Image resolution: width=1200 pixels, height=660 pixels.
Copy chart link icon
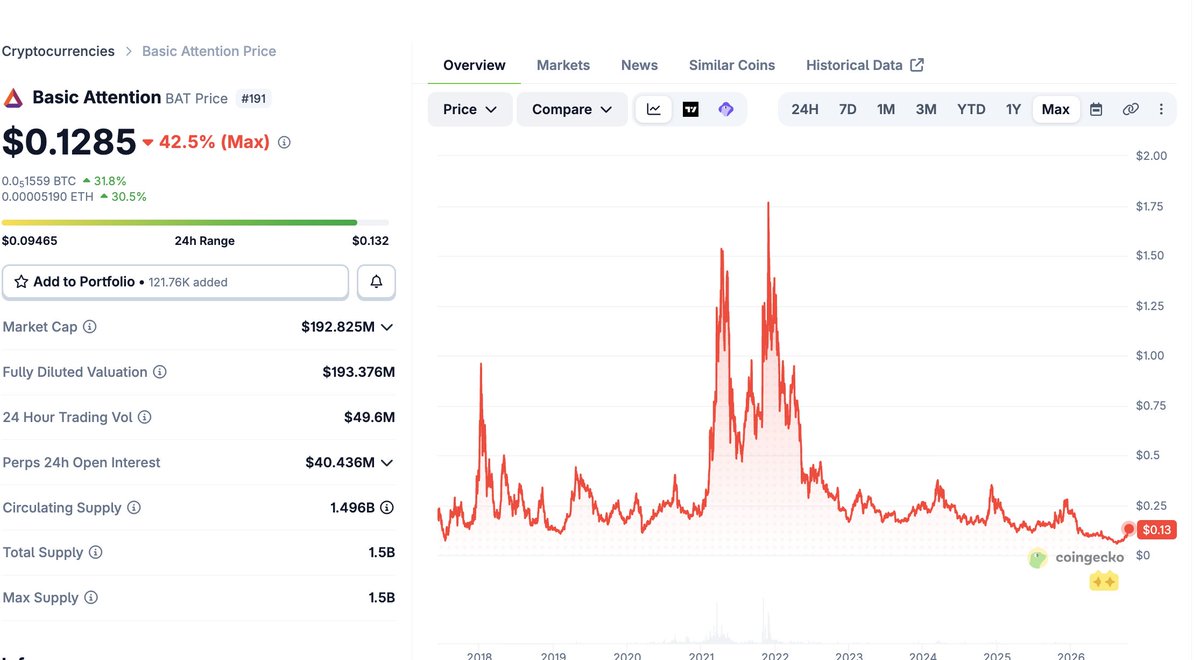[x=1130, y=109]
